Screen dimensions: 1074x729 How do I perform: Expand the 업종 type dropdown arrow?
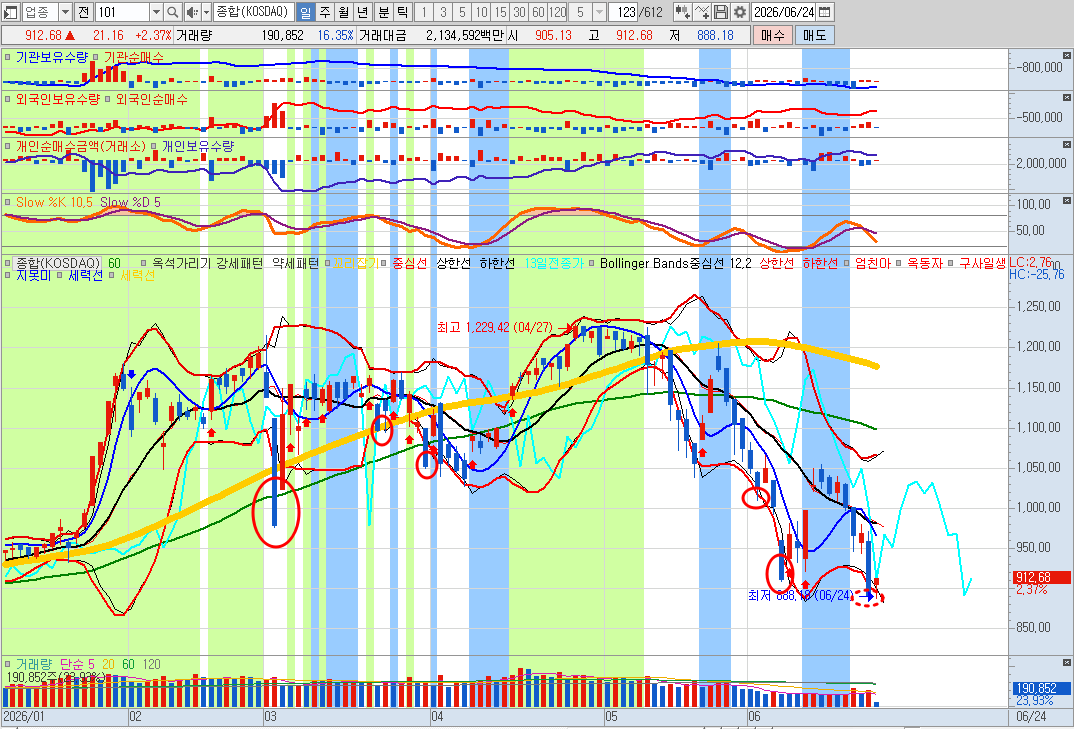pyautogui.click(x=65, y=12)
